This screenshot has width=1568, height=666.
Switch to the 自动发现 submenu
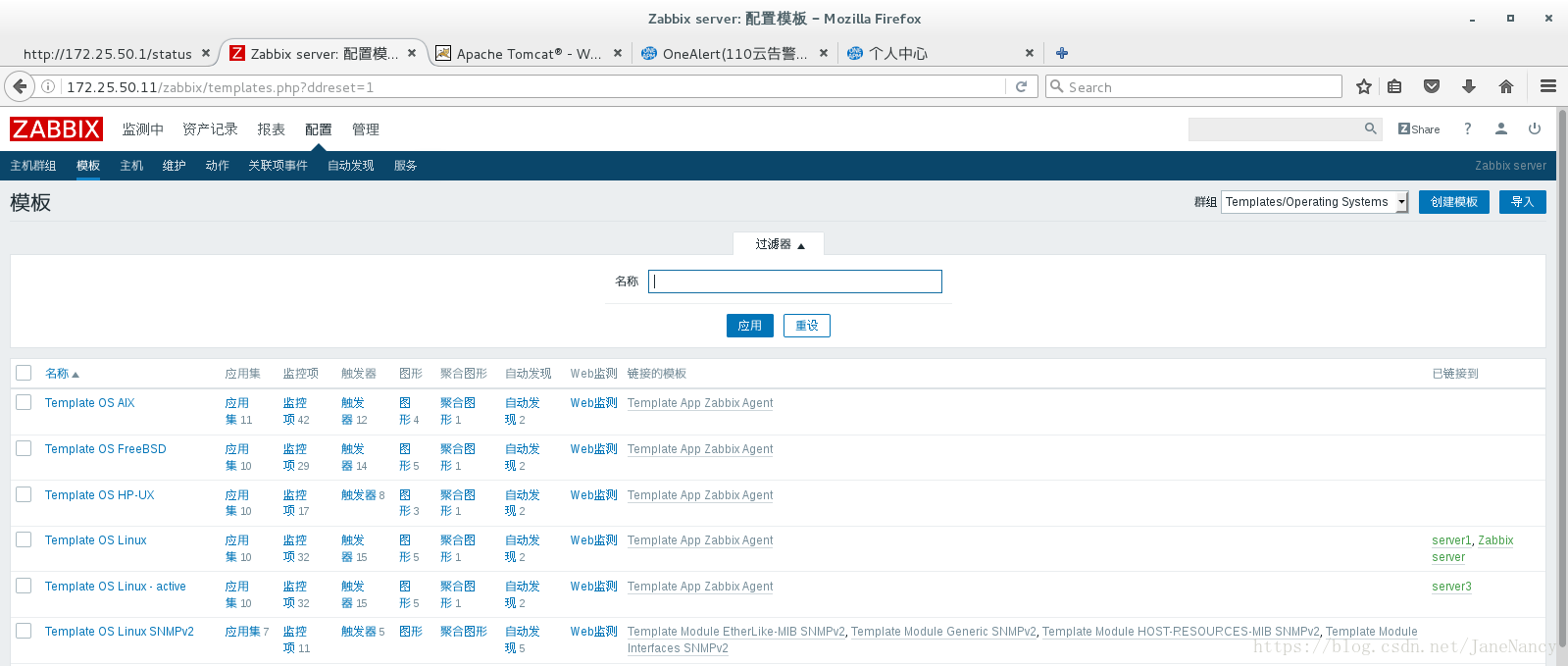click(350, 166)
